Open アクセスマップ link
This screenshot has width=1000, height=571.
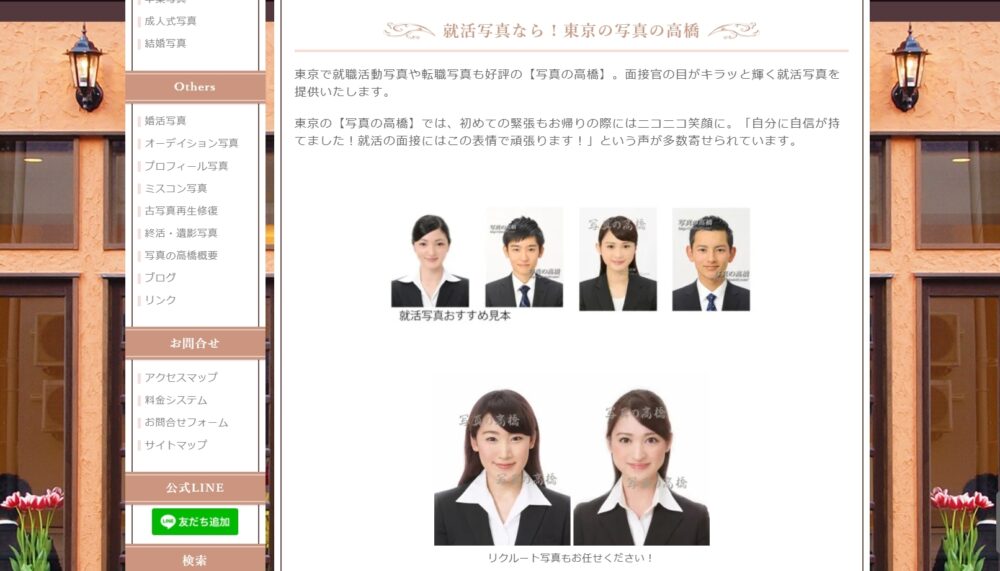click(181, 378)
